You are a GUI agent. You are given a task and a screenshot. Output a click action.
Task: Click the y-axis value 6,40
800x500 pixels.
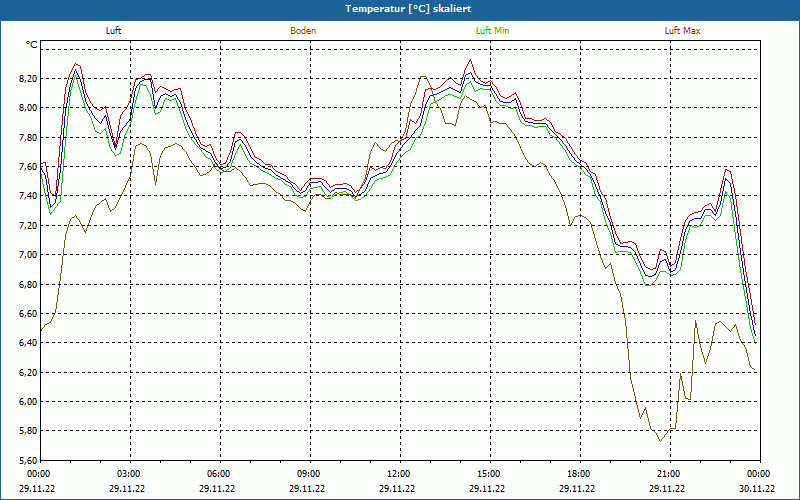[28, 343]
